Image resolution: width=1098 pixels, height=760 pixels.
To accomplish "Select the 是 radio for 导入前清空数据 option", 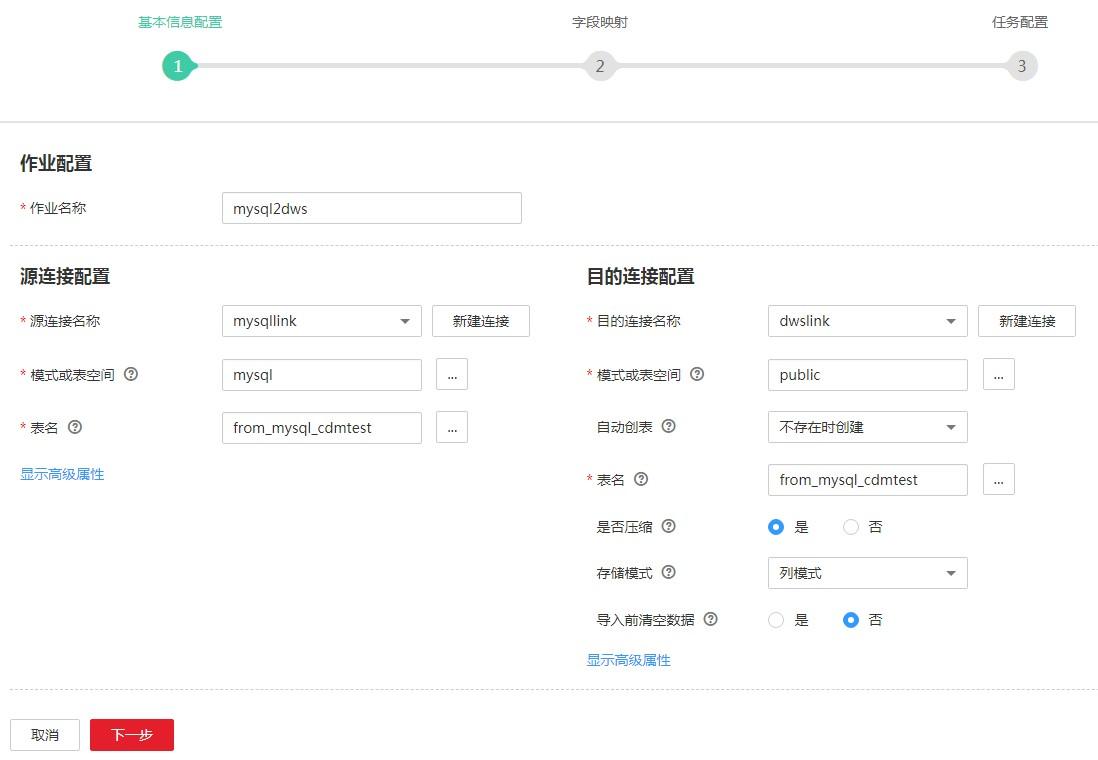I will click(x=776, y=620).
